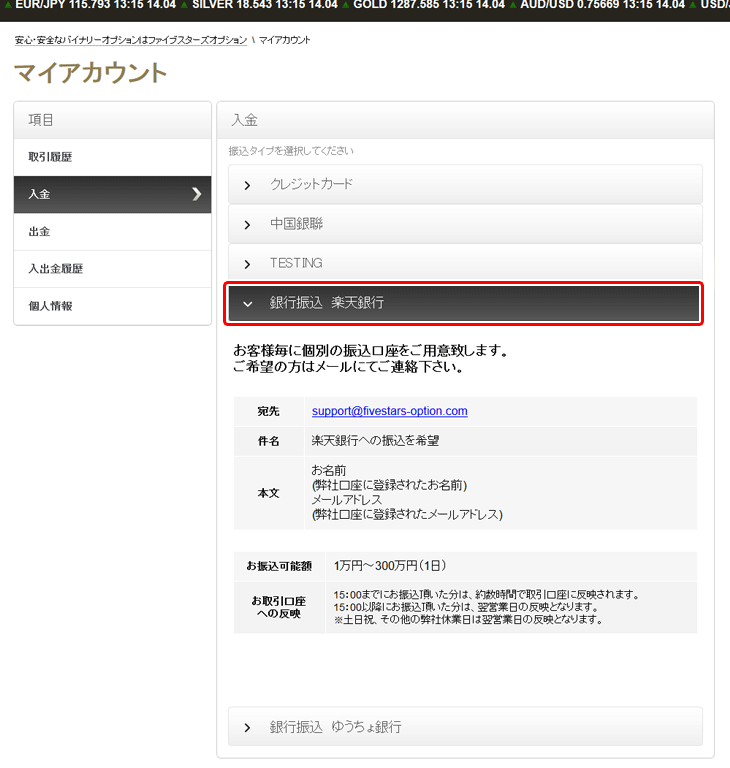Click the chevron icon beside 中国銀聯
The image size is (730, 768).
[247, 225]
